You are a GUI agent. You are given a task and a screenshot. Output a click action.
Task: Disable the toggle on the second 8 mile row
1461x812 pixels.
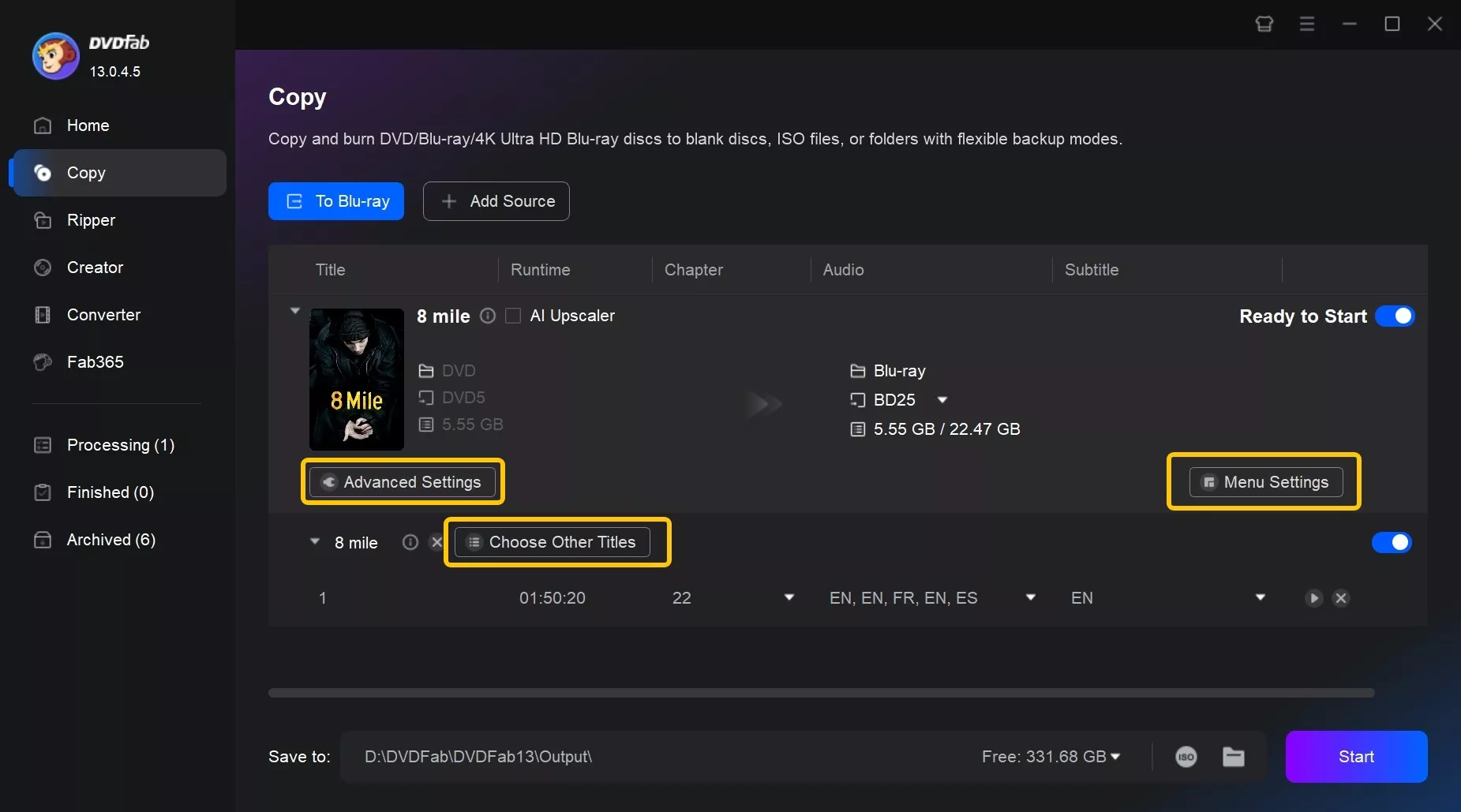click(x=1392, y=542)
